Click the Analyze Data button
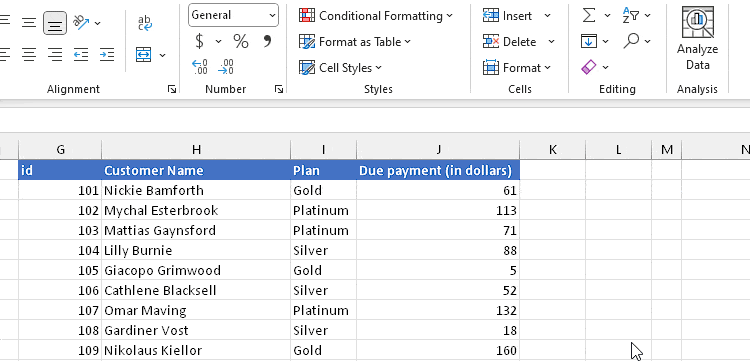The image size is (750, 361). click(697, 39)
